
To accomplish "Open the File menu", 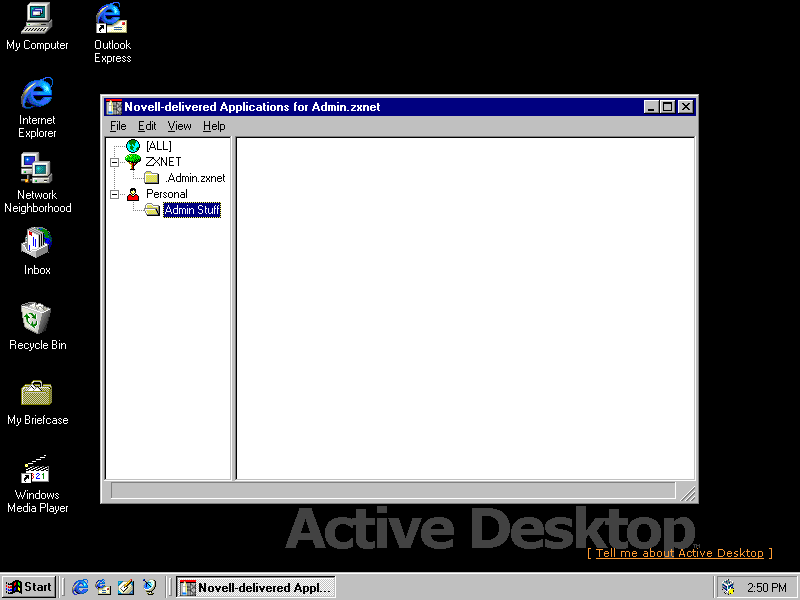I will 118,126.
